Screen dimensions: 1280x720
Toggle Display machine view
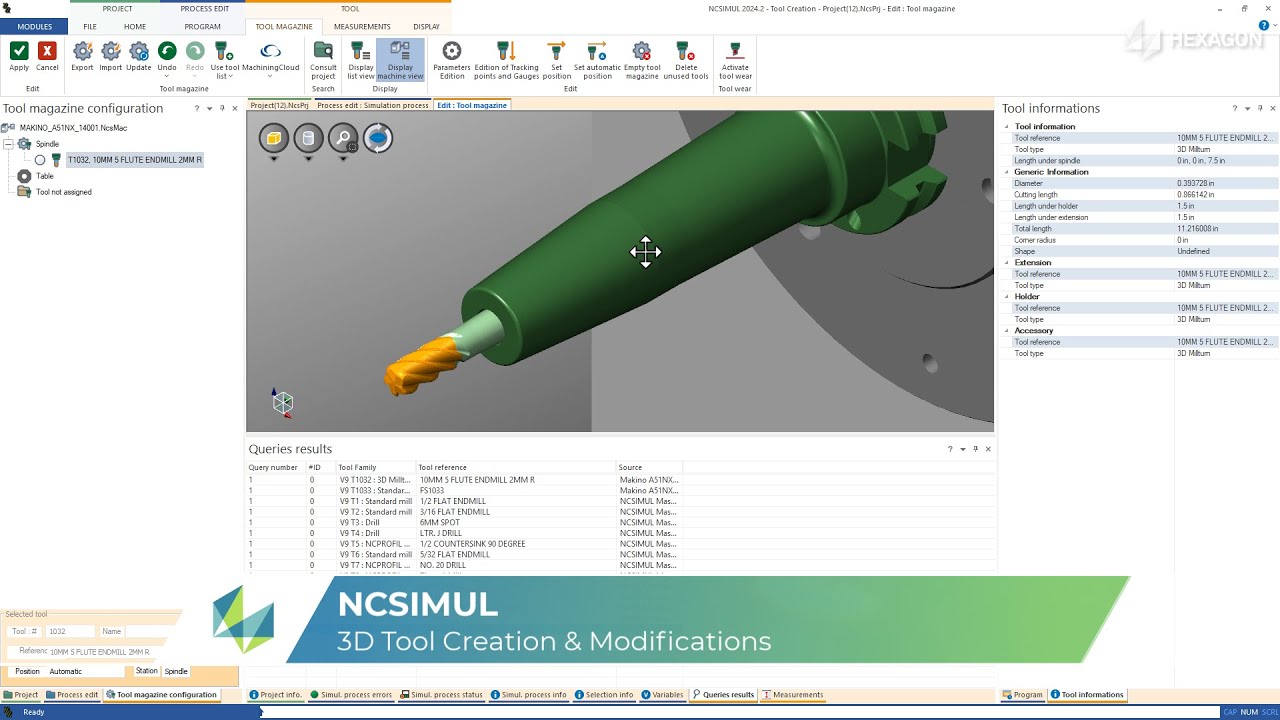tap(400, 60)
